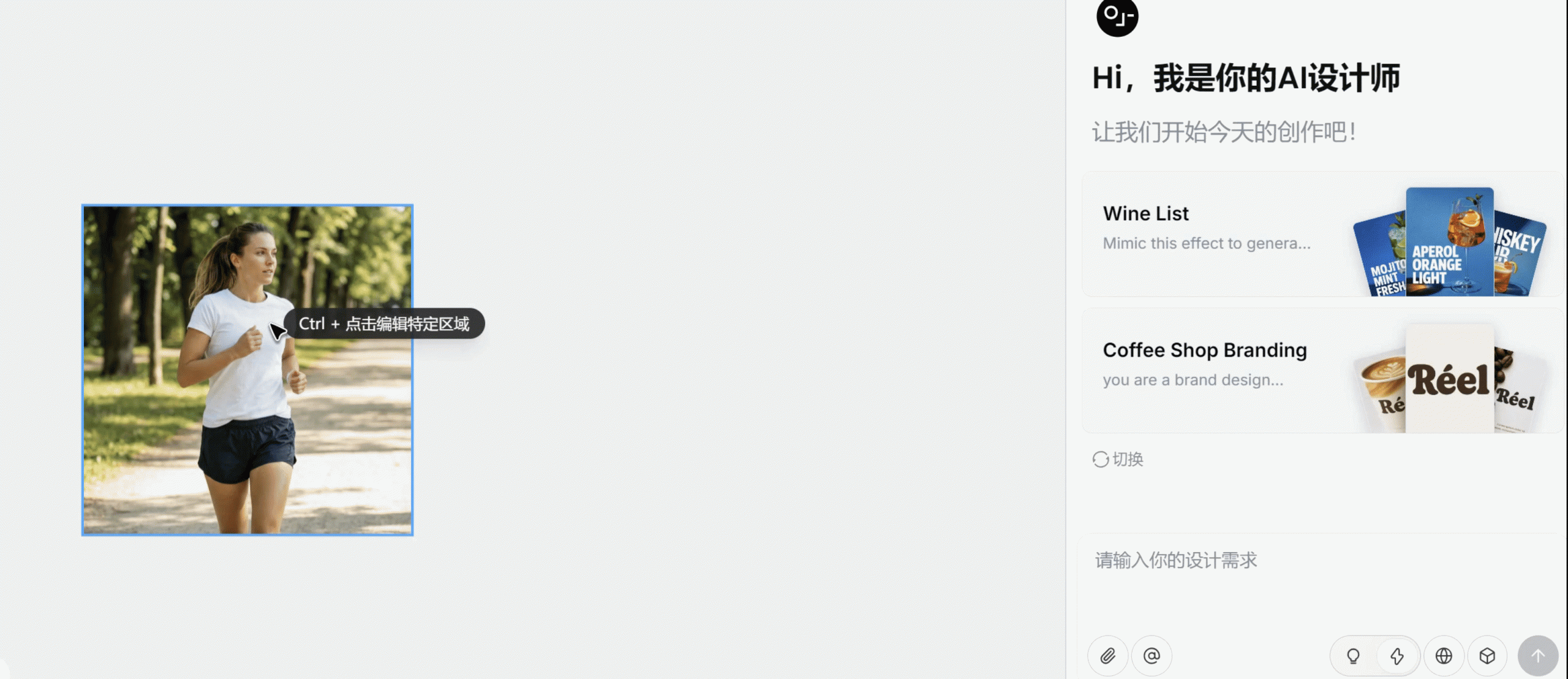Viewport: 1568px width, 679px height.
Task: Click the Wine List poster thumbnails
Action: click(1450, 242)
